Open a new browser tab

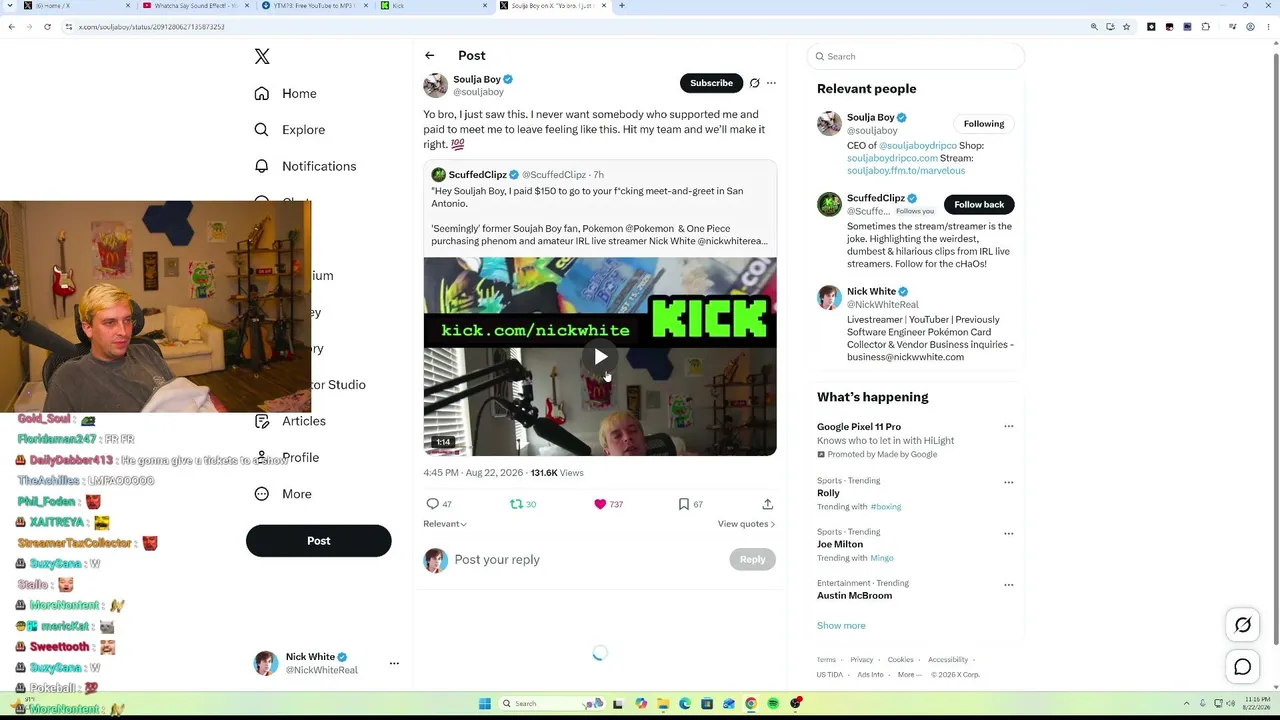[622, 6]
